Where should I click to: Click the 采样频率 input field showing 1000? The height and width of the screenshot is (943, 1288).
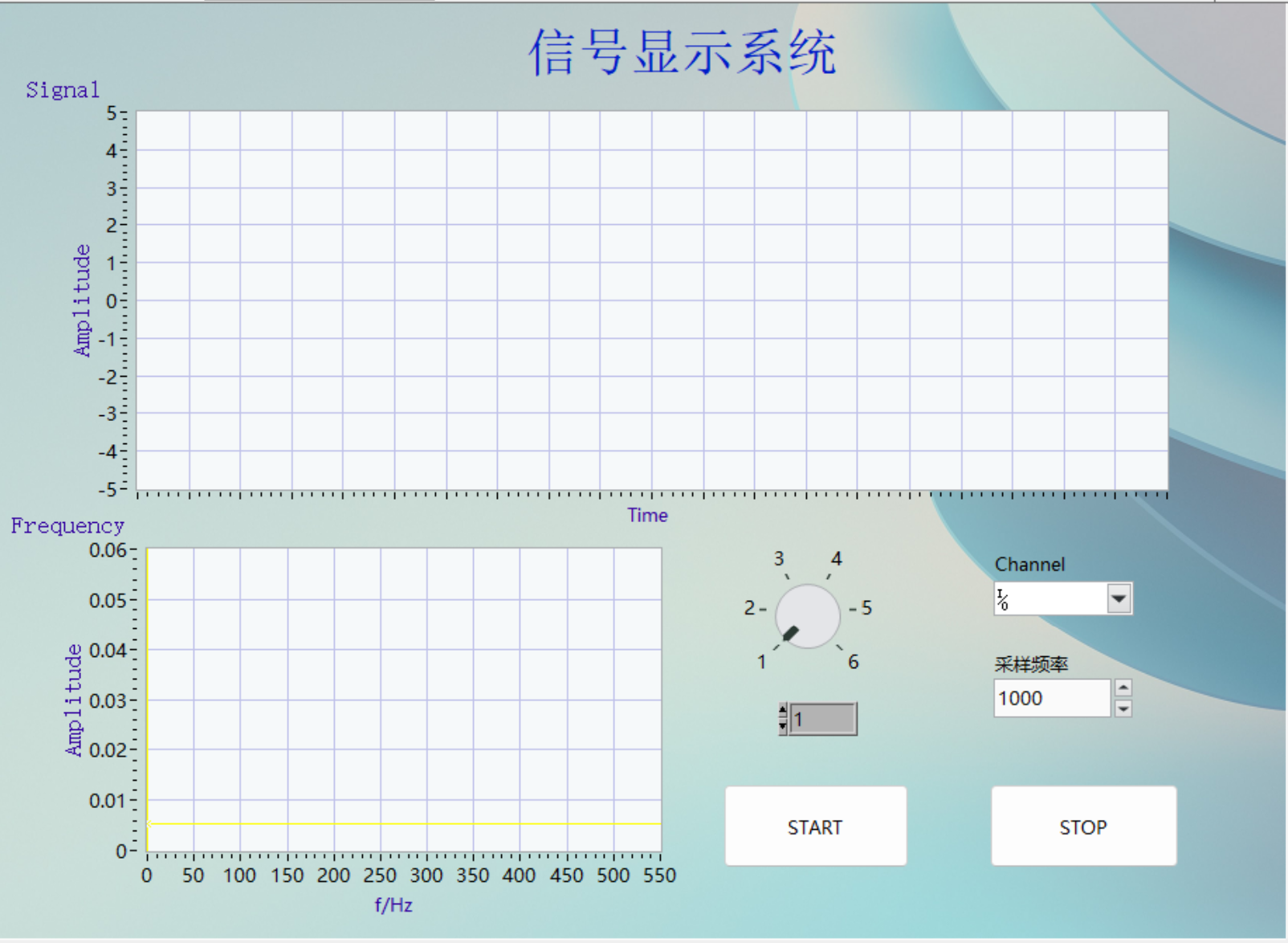(x=1052, y=698)
